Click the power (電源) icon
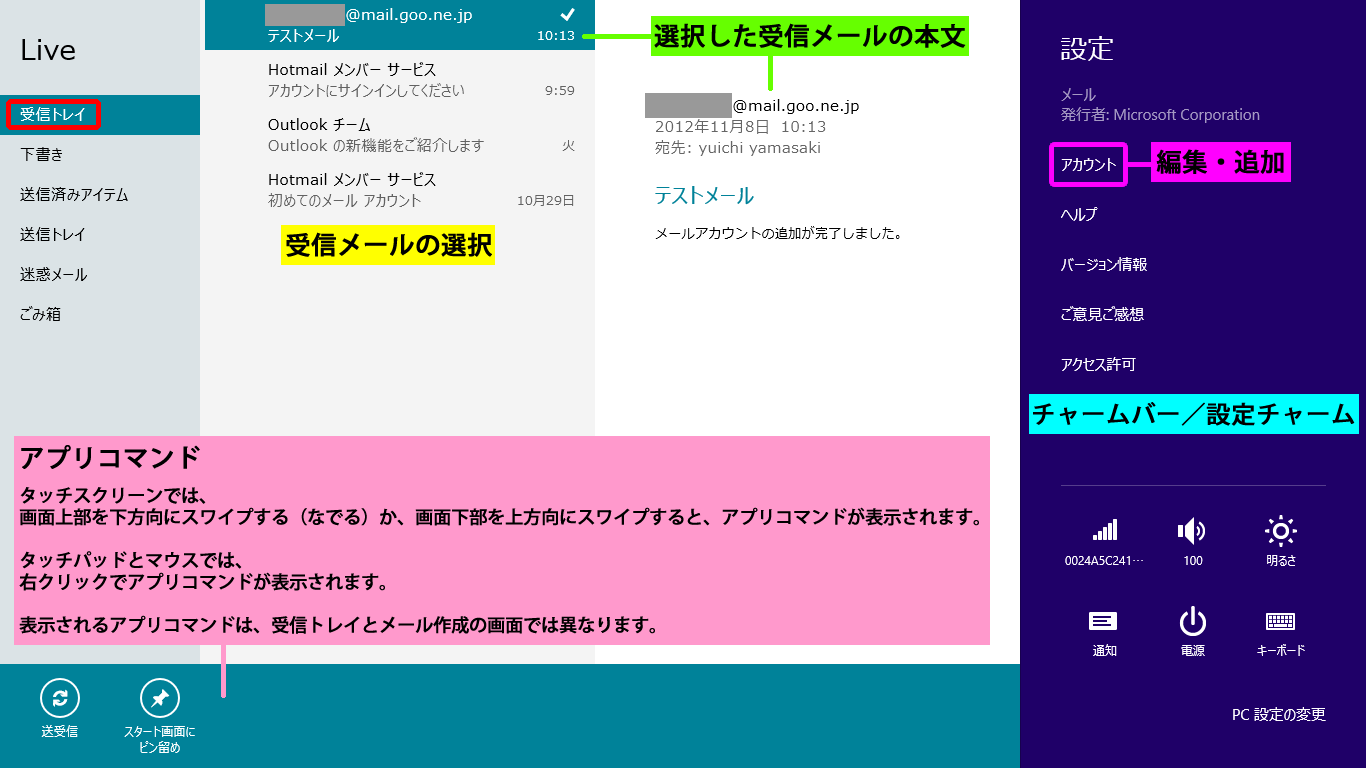Image resolution: width=1366 pixels, height=768 pixels. [x=1192, y=621]
